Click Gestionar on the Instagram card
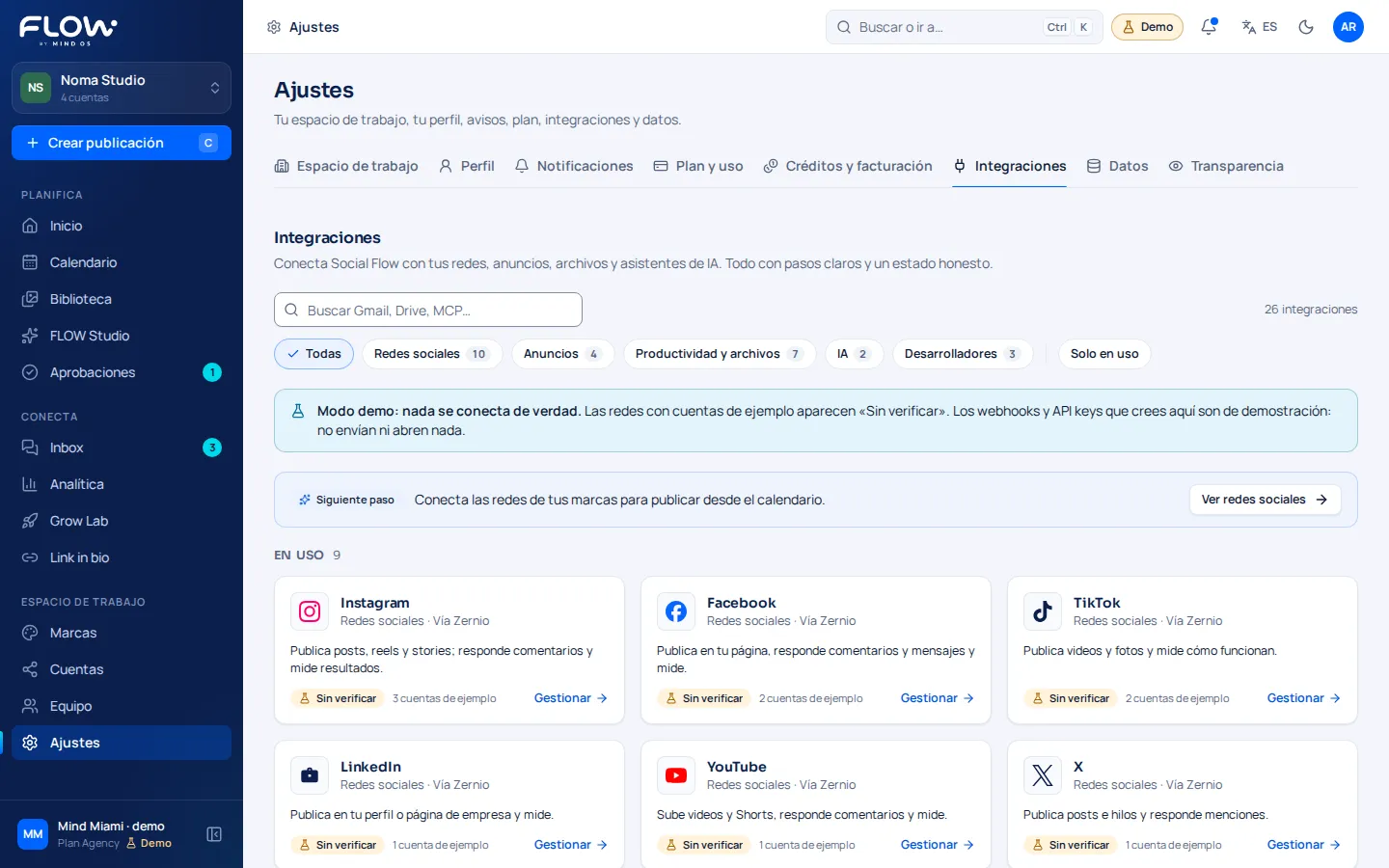This screenshot has width=1389, height=868. [x=571, y=698]
